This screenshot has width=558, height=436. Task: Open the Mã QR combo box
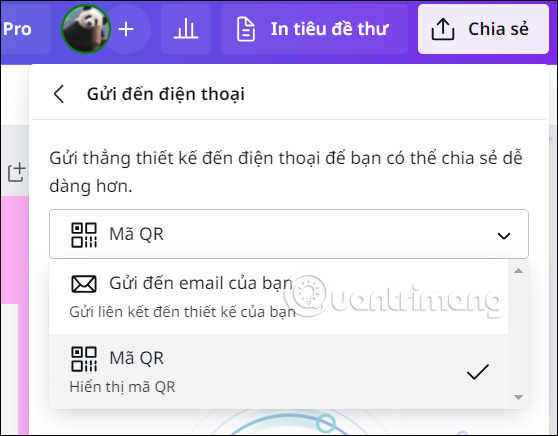[289, 234]
